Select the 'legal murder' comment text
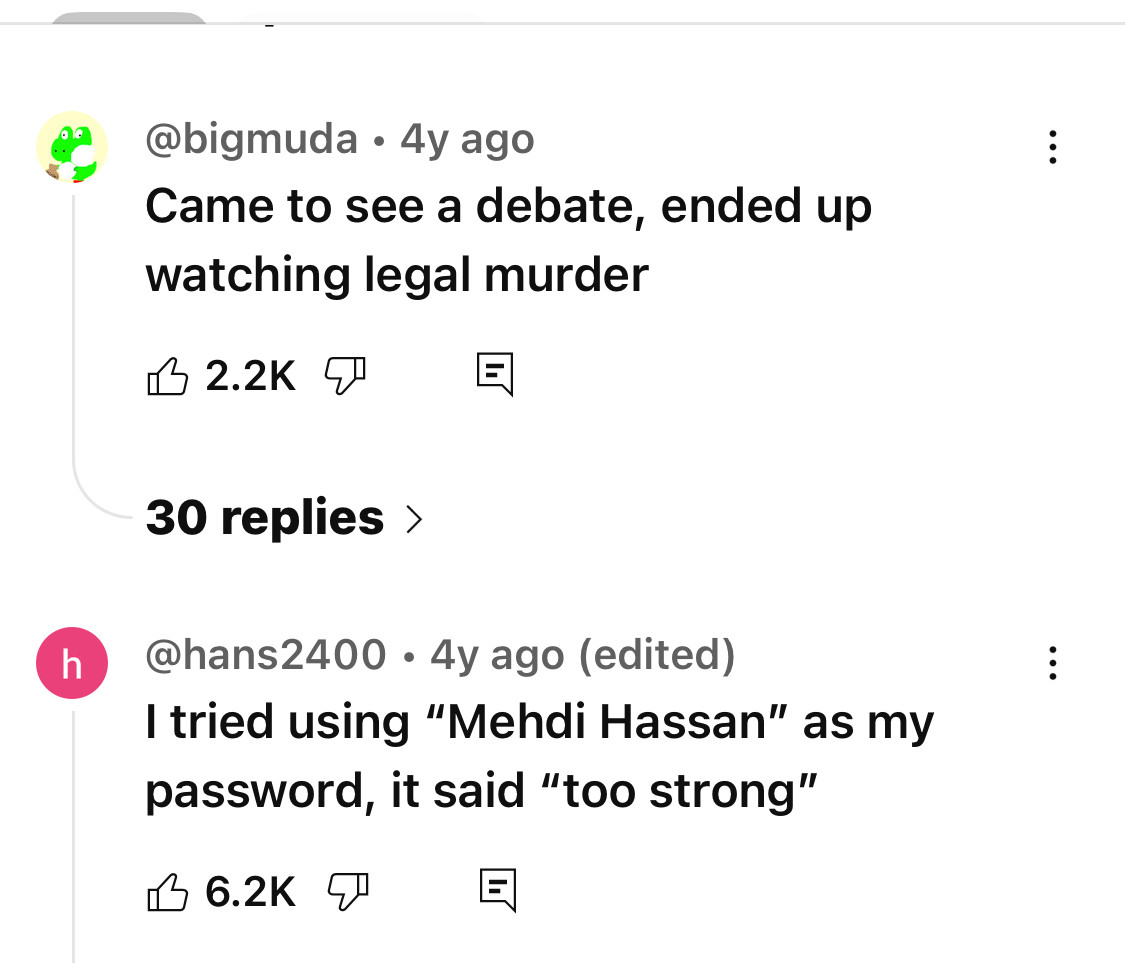Screen dimensions: 1125x963 tap(508, 240)
